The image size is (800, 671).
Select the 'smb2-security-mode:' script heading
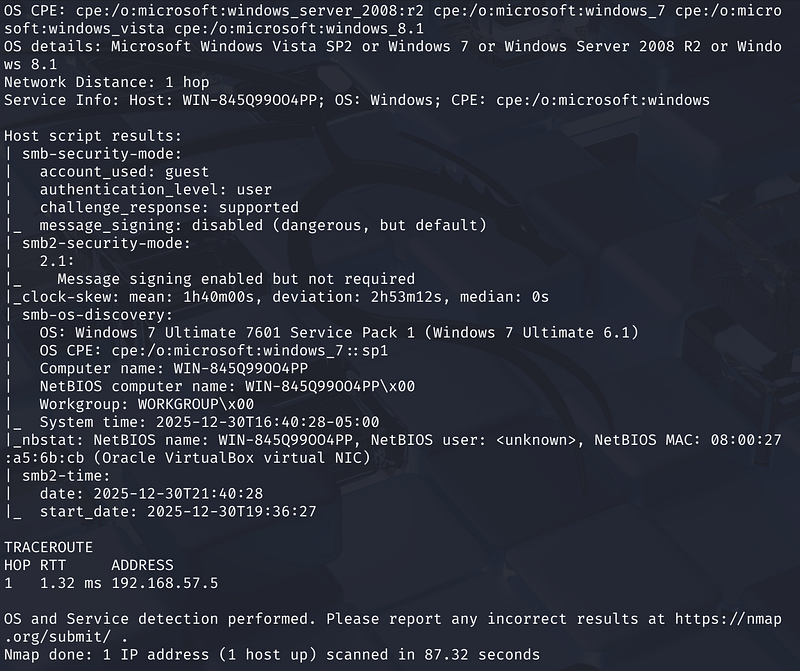click(x=98, y=243)
